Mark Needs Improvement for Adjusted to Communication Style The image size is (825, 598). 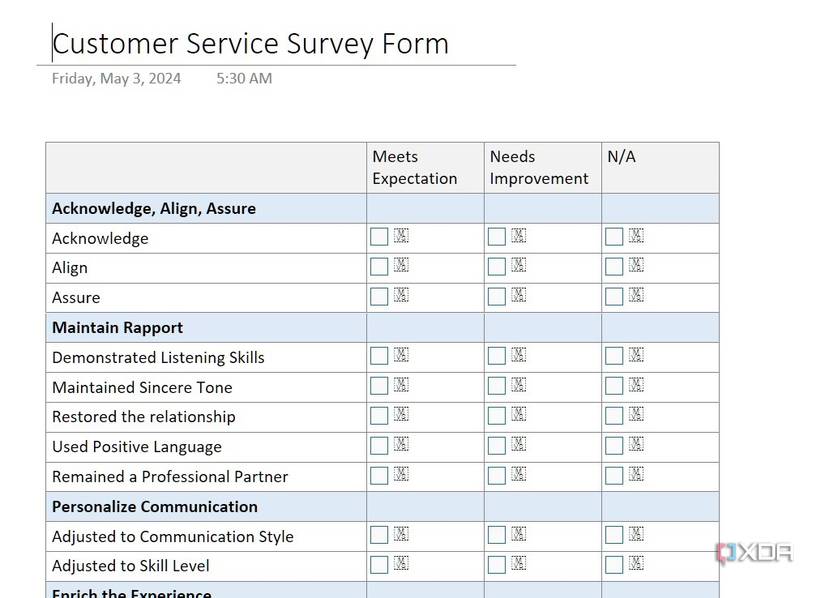click(496, 536)
